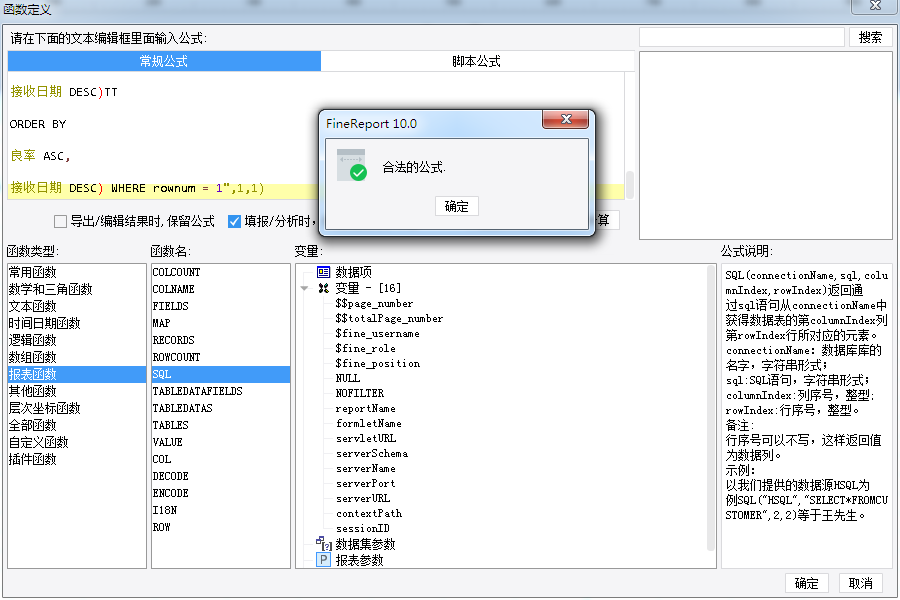Viewport: 900px width, 600px height.
Task: Focus the formula search input field
Action: (x=742, y=37)
